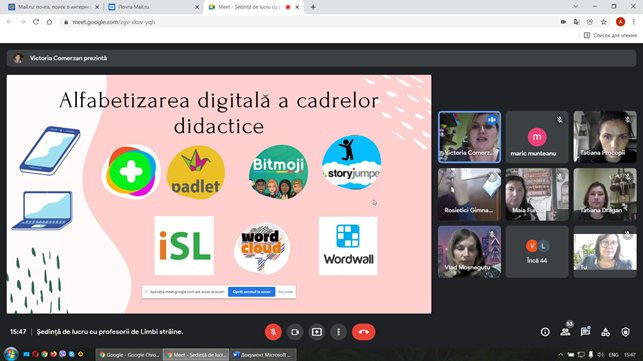643x361 pixels.
Task: Click the Flipgrid green plus logo on slide
Action: pos(131,171)
